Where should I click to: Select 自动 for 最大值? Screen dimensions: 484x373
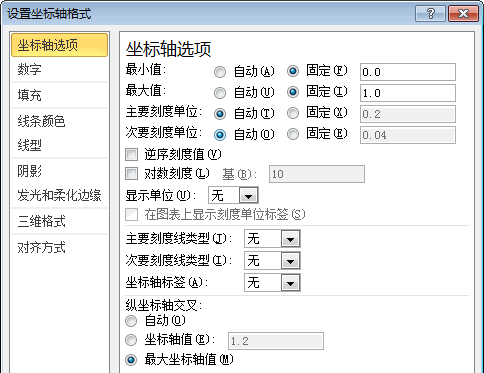pyautogui.click(x=220, y=93)
